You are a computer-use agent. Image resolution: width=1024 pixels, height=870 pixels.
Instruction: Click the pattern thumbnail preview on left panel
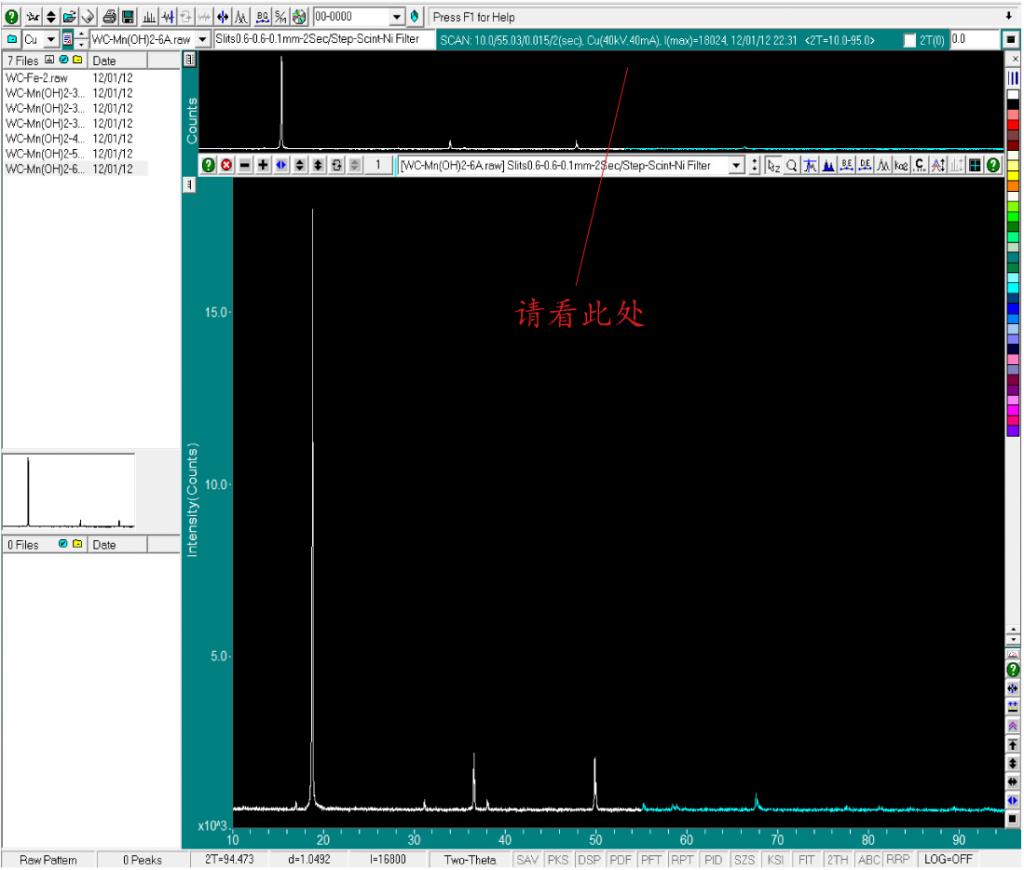click(69, 491)
